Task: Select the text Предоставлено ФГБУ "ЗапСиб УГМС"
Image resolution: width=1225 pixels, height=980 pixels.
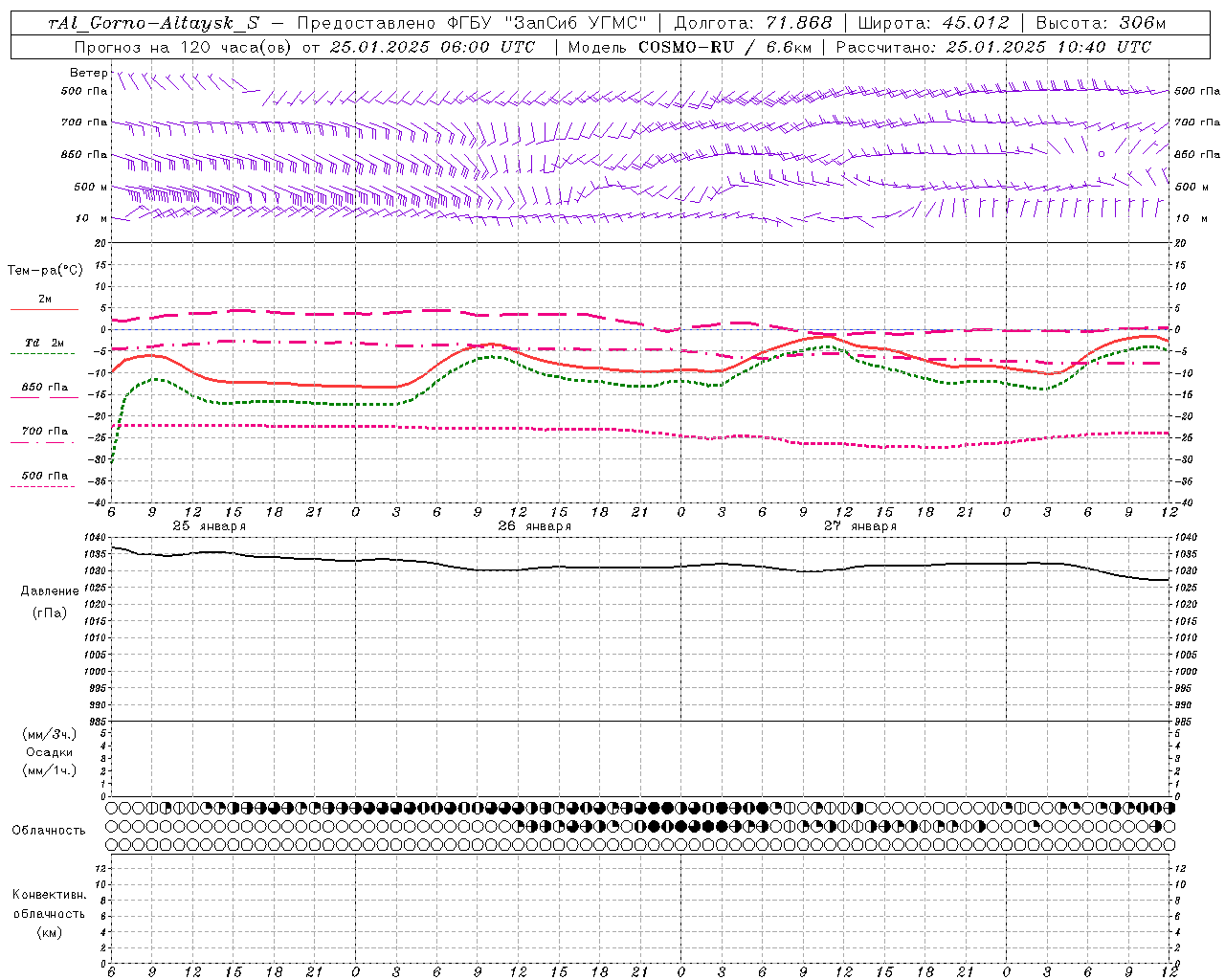Action: click(473, 23)
